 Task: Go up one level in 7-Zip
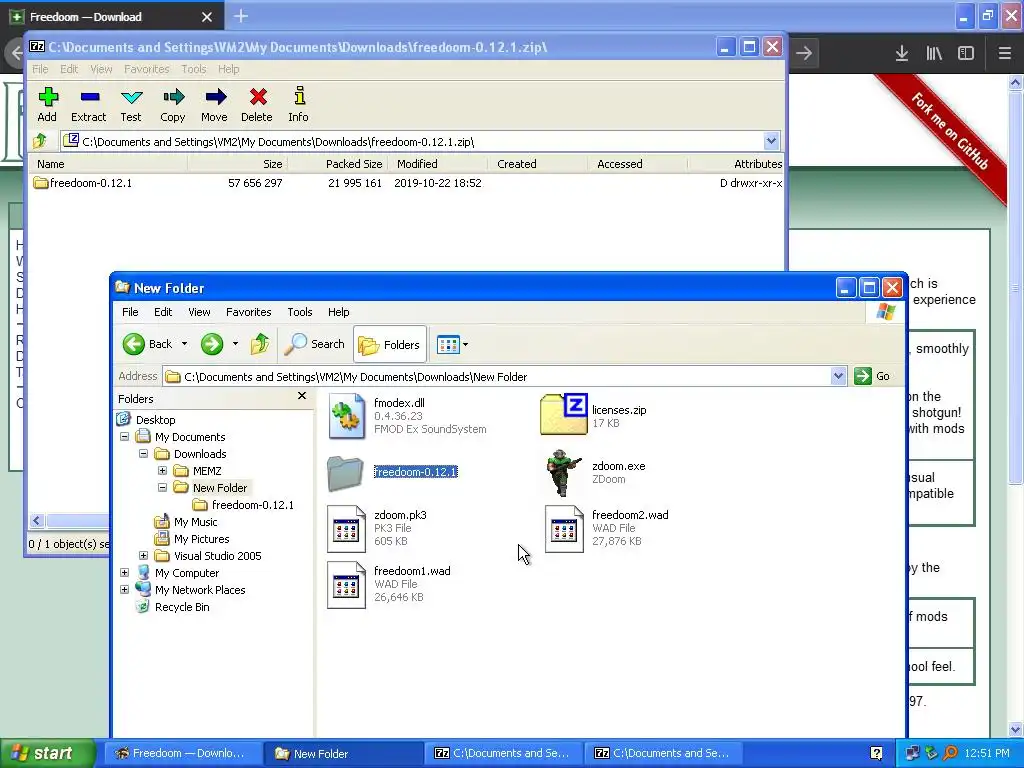click(x=40, y=140)
